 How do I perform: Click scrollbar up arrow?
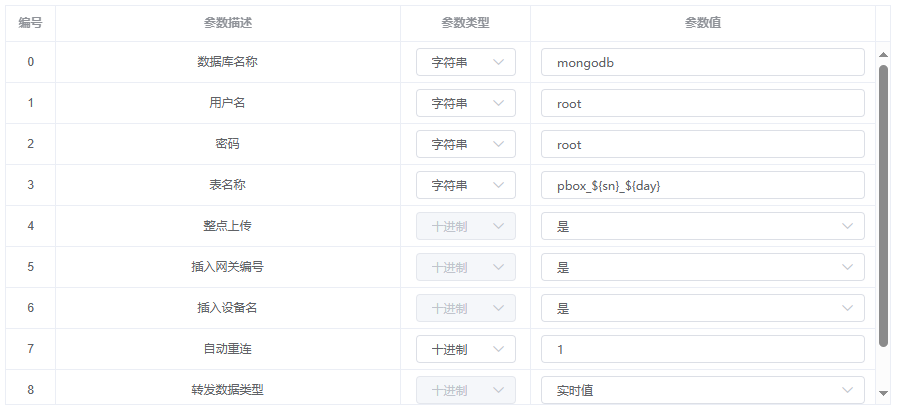[x=883, y=55]
